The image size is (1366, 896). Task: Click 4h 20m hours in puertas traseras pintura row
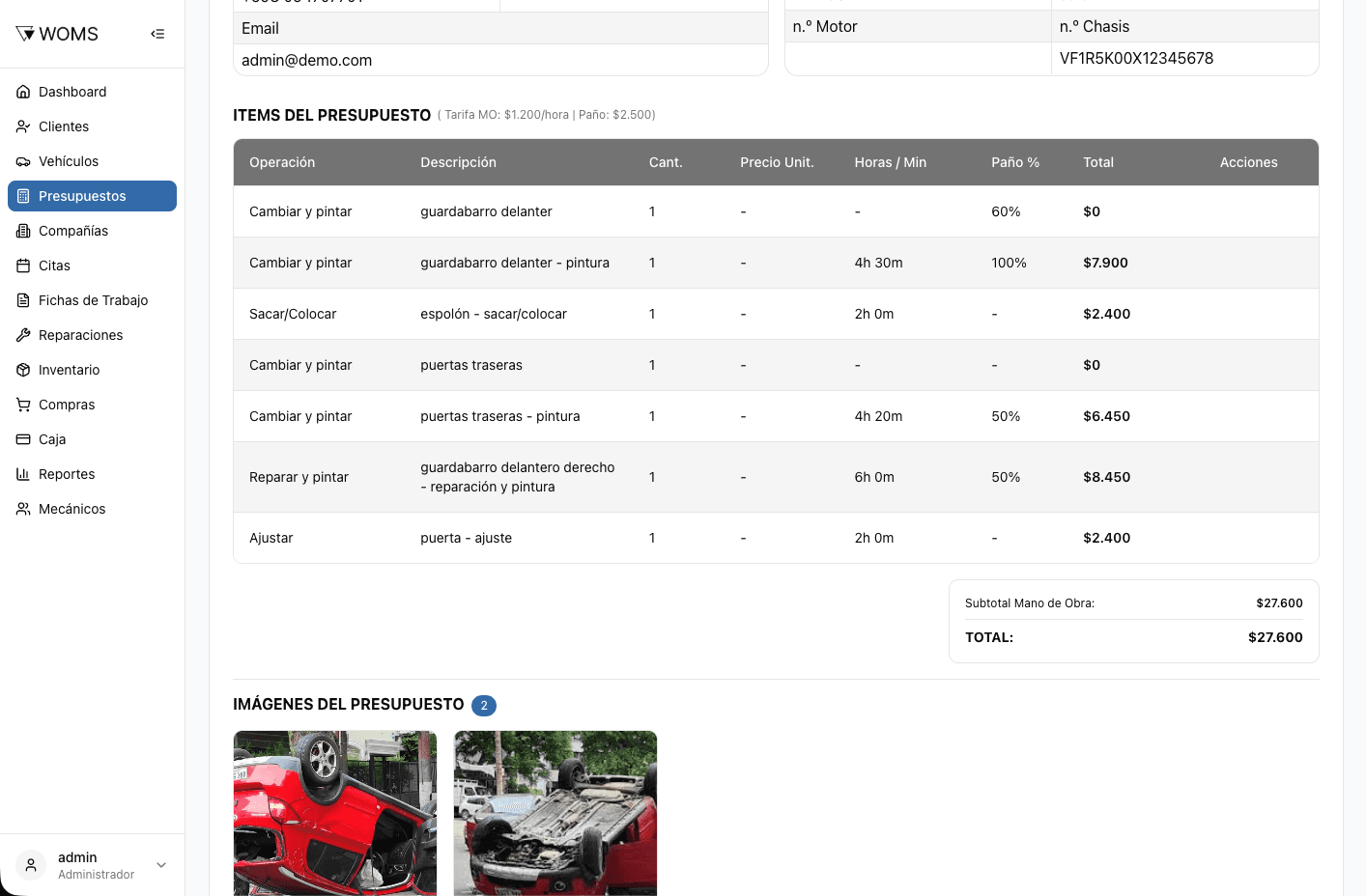(x=878, y=416)
